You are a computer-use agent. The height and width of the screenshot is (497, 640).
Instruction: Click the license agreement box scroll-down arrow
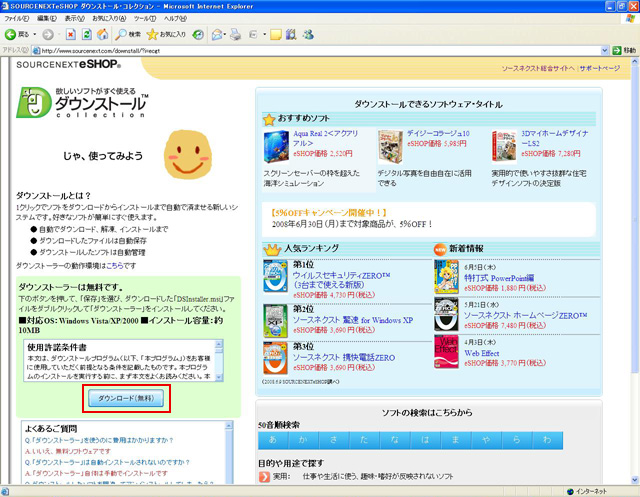[219, 377]
